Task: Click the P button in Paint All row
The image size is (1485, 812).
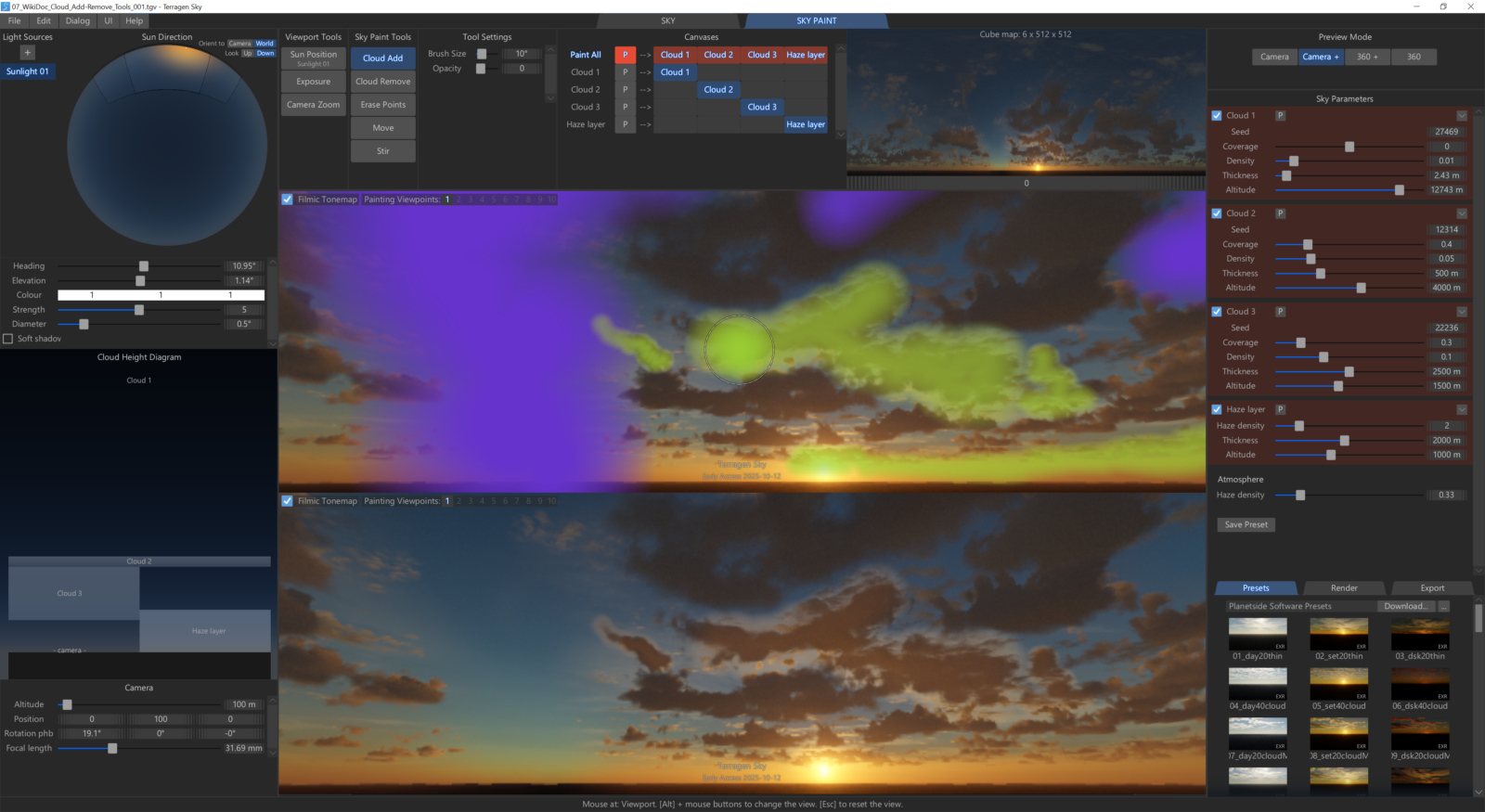Action: tap(625, 55)
